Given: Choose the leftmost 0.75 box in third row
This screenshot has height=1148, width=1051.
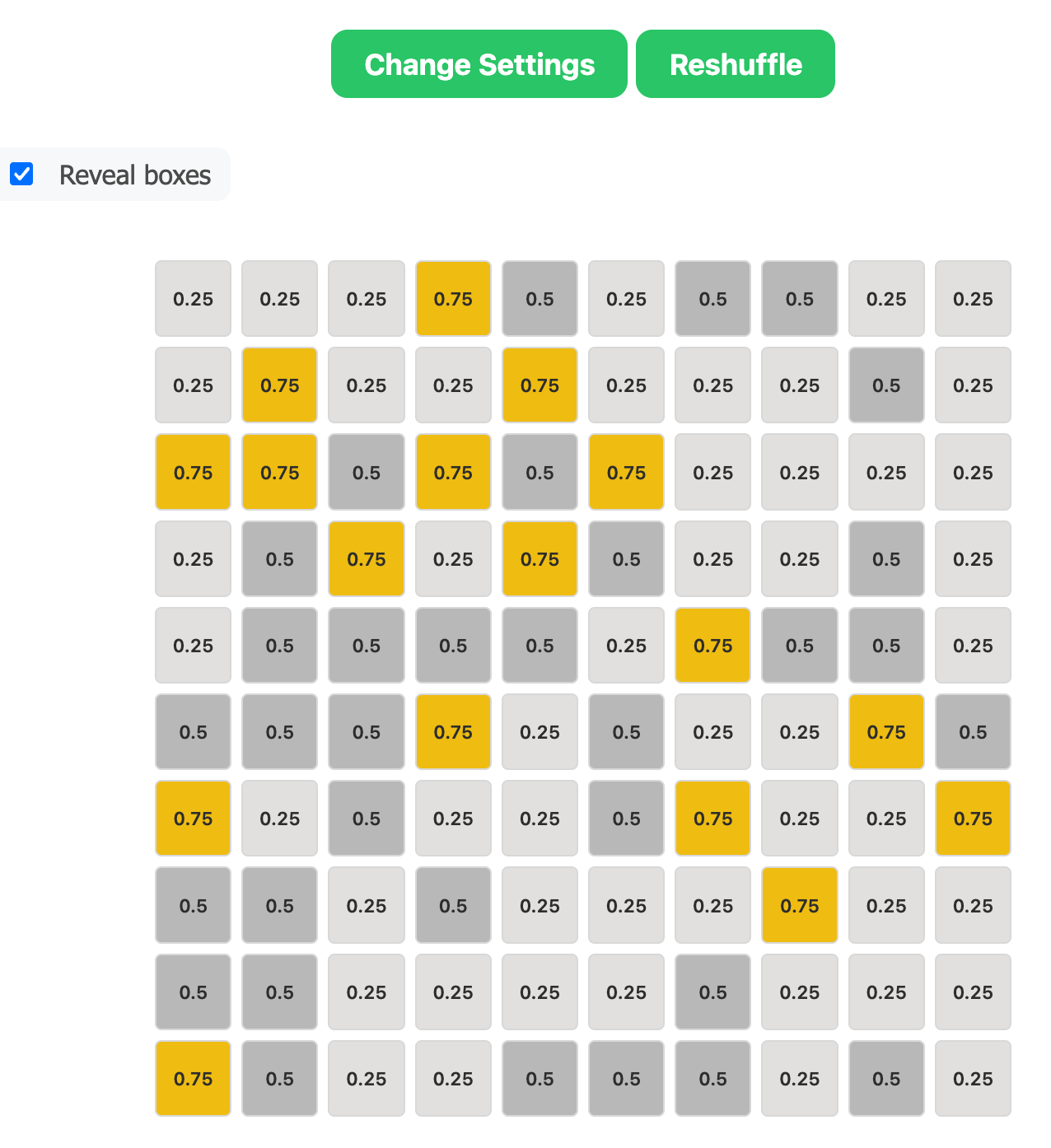Looking at the screenshot, I should coord(193,473).
